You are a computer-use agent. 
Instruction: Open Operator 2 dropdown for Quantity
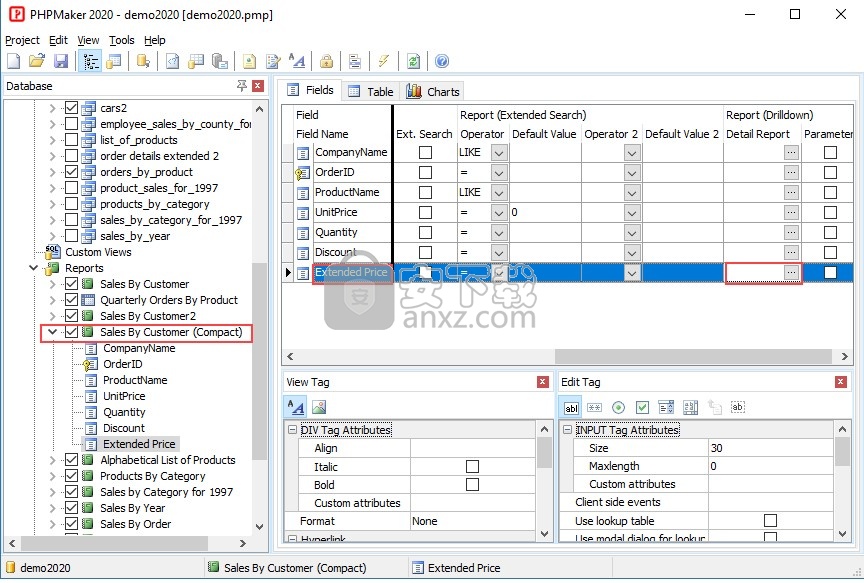click(632, 233)
